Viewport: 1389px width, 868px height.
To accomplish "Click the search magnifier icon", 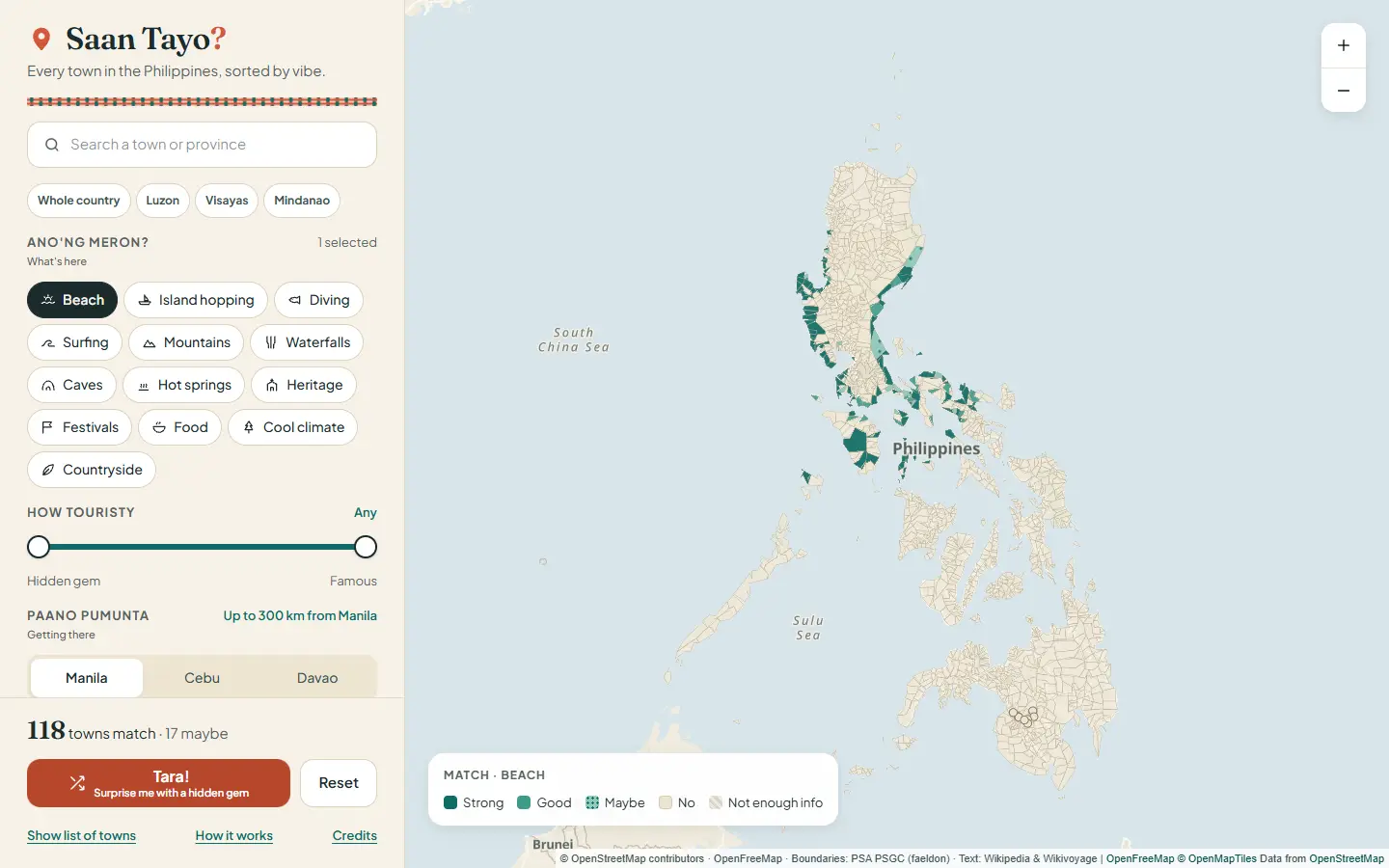I will [x=52, y=145].
